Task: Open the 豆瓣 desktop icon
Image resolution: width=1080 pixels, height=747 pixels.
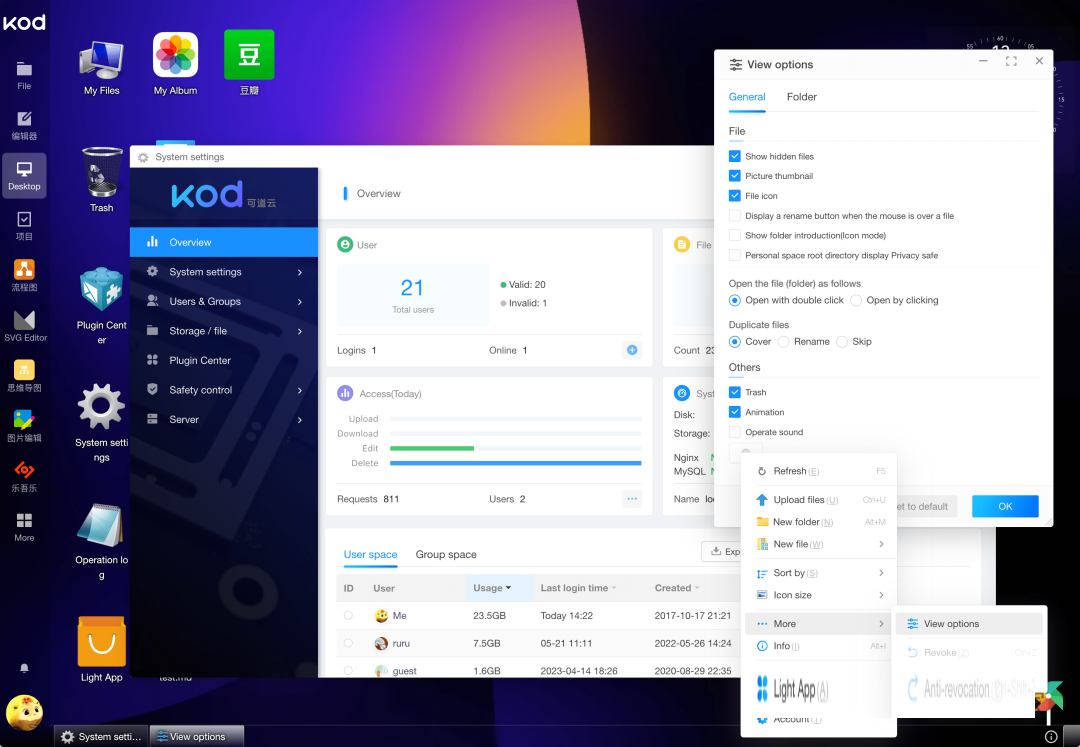Action: [x=249, y=63]
